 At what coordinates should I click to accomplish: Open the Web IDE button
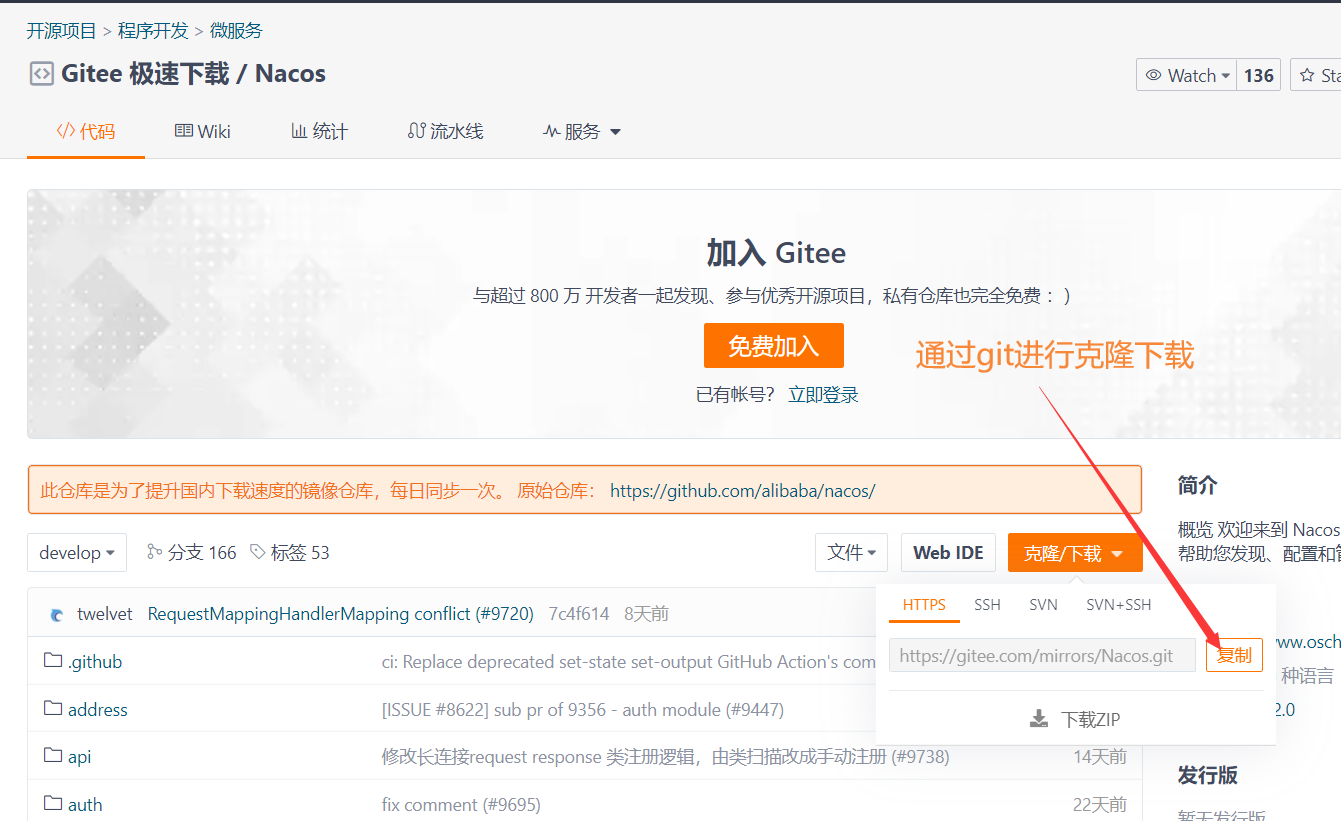(x=948, y=552)
